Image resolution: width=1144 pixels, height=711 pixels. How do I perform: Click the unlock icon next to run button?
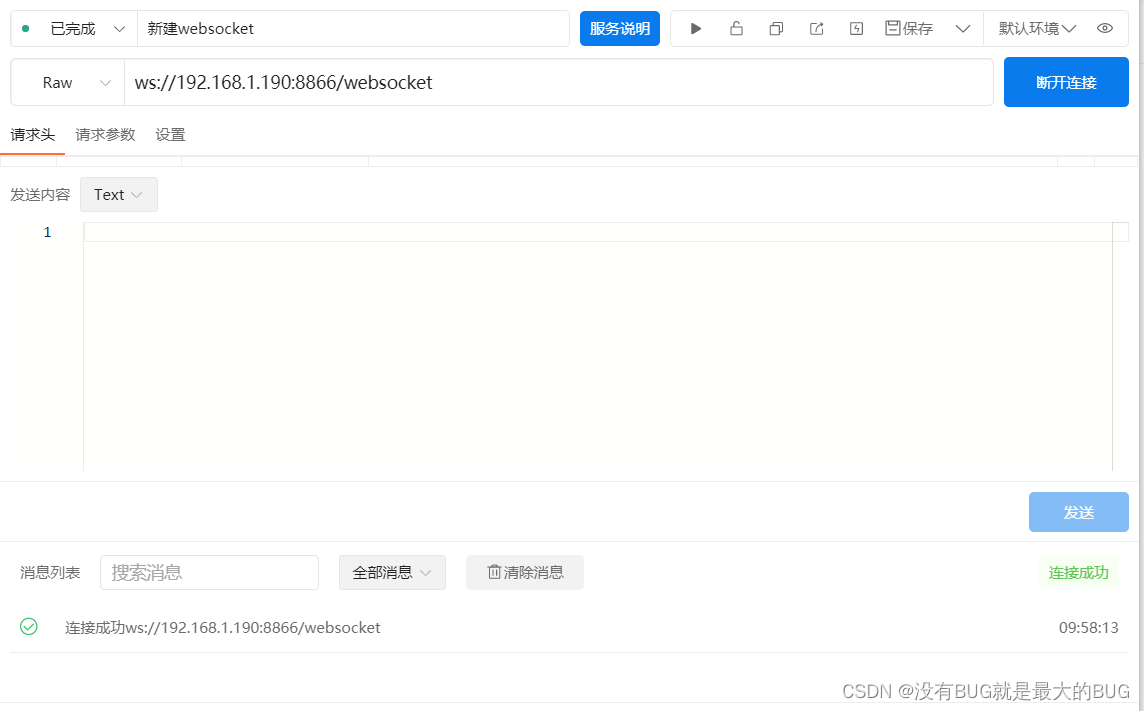coord(736,28)
